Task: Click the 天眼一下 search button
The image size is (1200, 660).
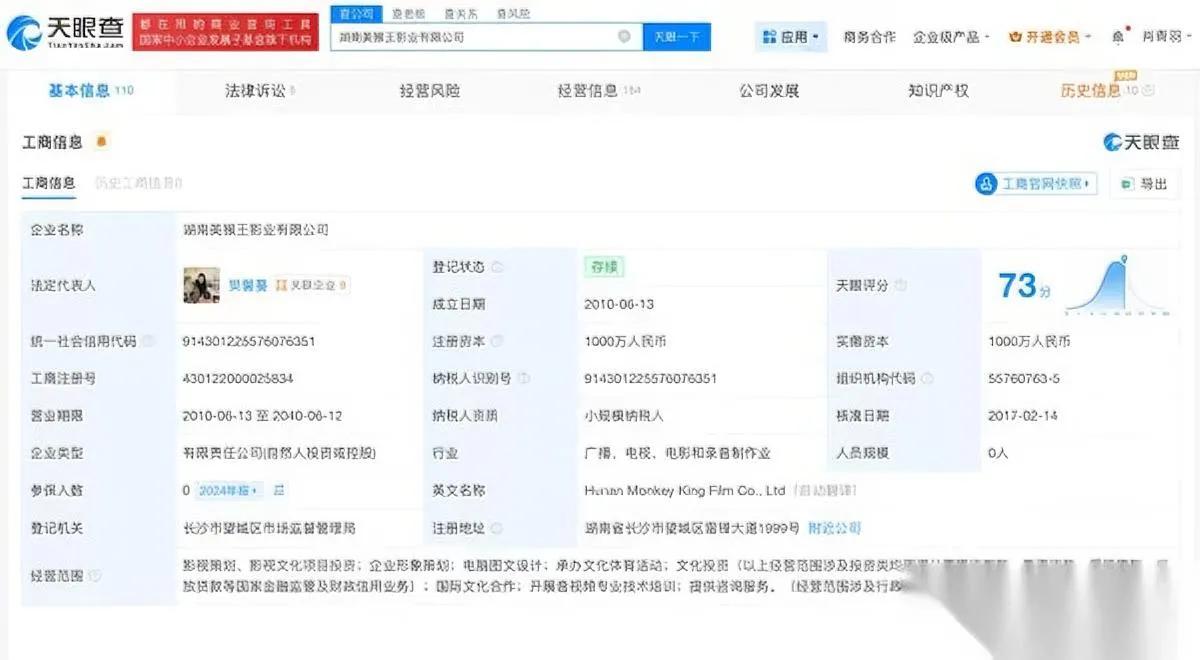Action: click(677, 37)
